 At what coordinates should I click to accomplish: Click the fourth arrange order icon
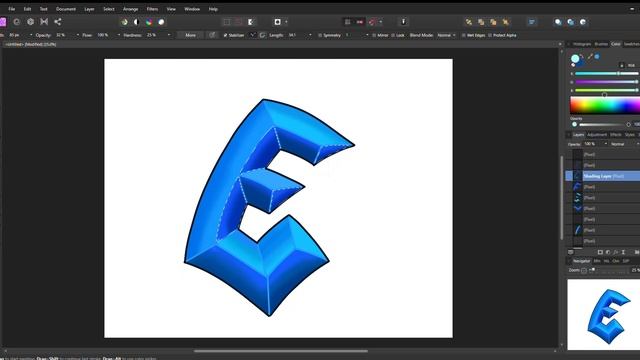(506, 22)
